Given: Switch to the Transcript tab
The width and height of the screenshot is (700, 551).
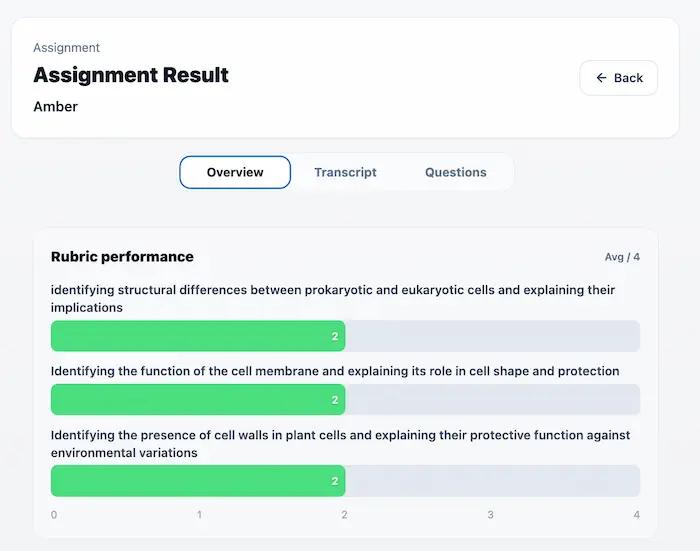Looking at the screenshot, I should (x=345, y=172).
